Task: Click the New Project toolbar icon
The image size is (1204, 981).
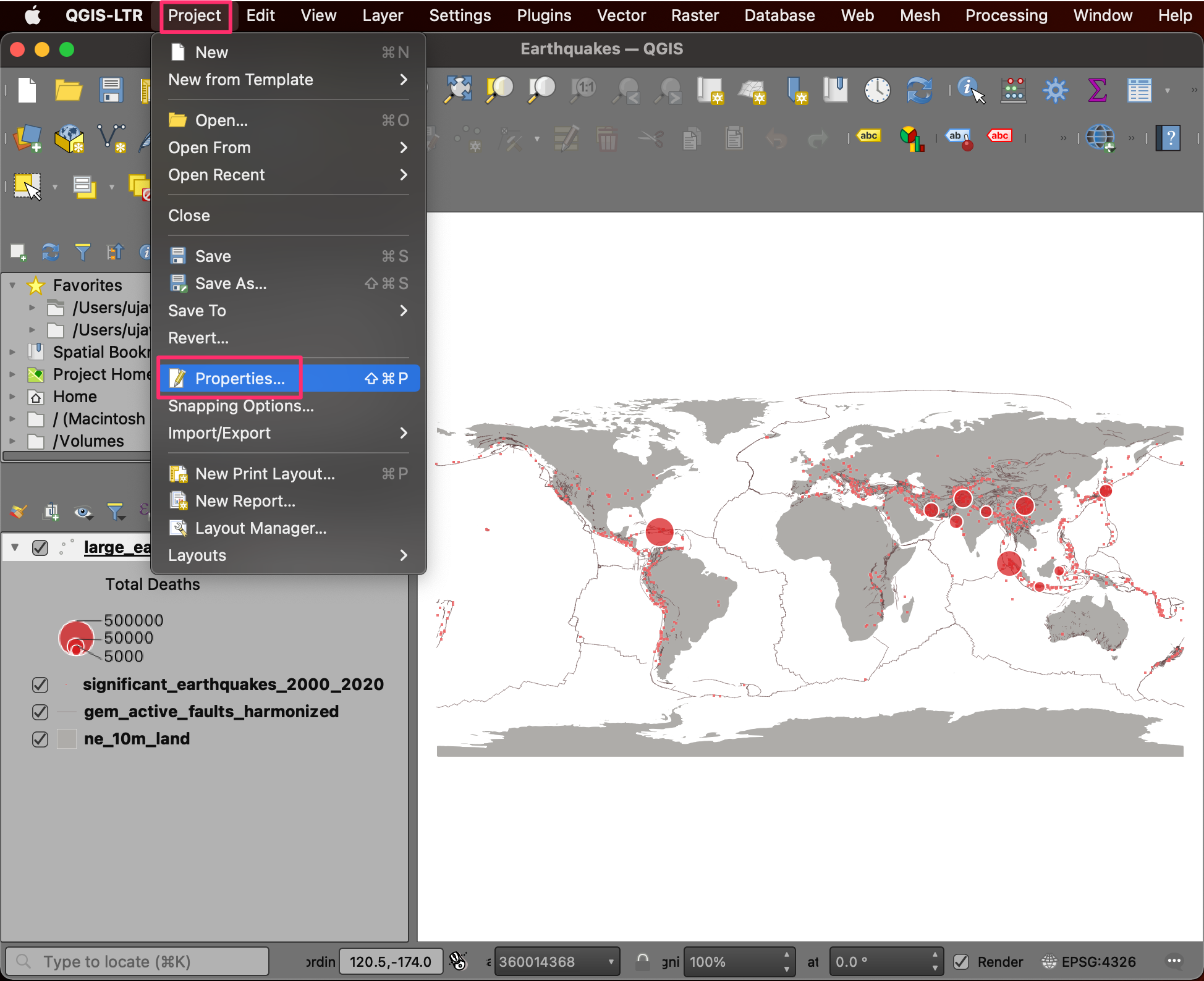Action: tap(28, 90)
